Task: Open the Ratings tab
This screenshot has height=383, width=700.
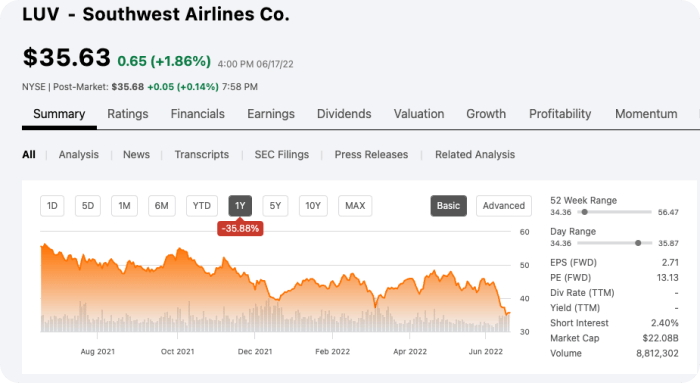Action: (128, 114)
